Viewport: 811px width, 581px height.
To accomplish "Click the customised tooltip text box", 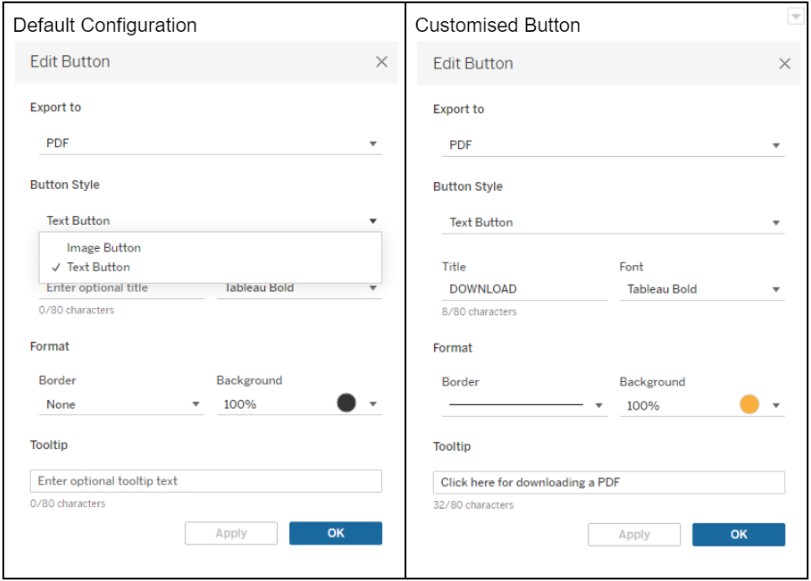I will click(x=610, y=482).
